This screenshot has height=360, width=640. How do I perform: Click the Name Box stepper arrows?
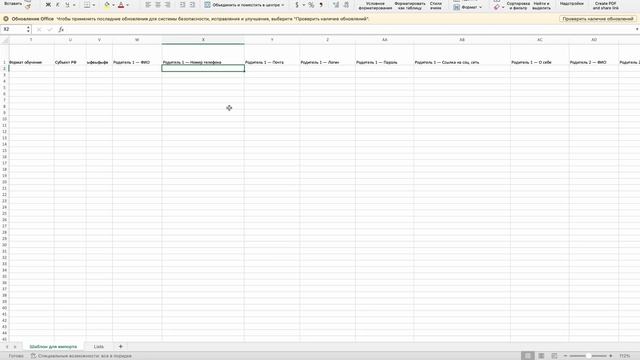tap(28, 29)
